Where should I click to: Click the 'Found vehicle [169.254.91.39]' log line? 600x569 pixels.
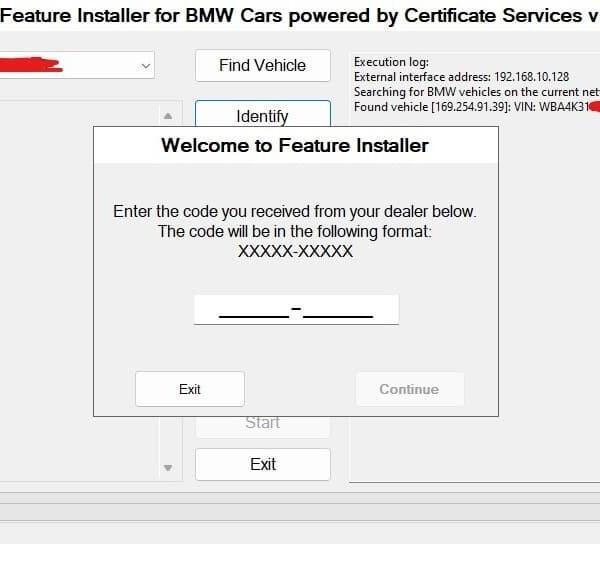point(477,107)
